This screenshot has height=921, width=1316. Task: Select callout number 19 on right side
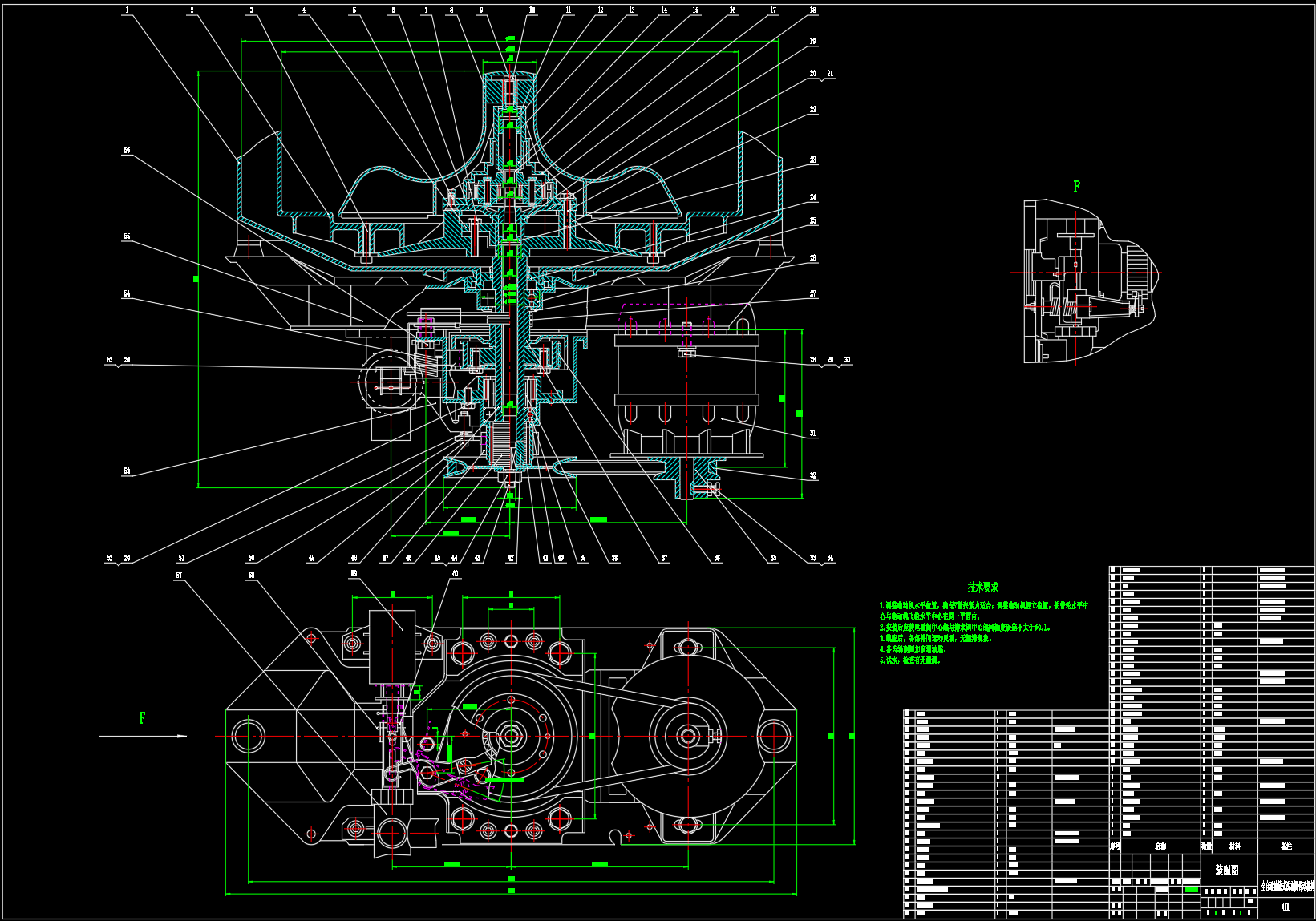point(812,41)
